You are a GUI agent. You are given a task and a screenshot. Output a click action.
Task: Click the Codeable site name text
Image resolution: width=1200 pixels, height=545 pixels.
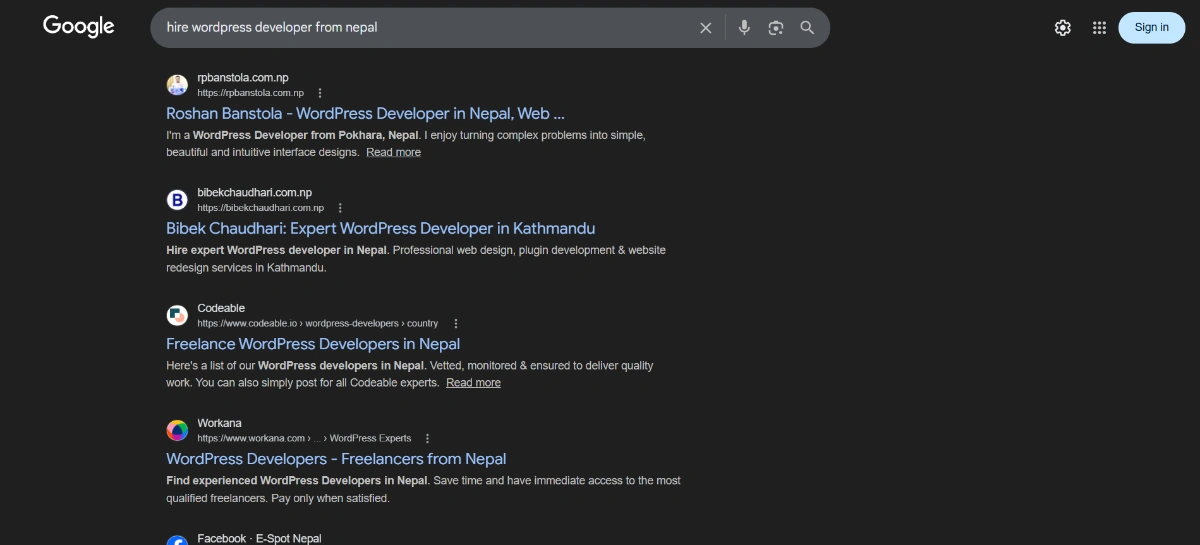pos(221,308)
